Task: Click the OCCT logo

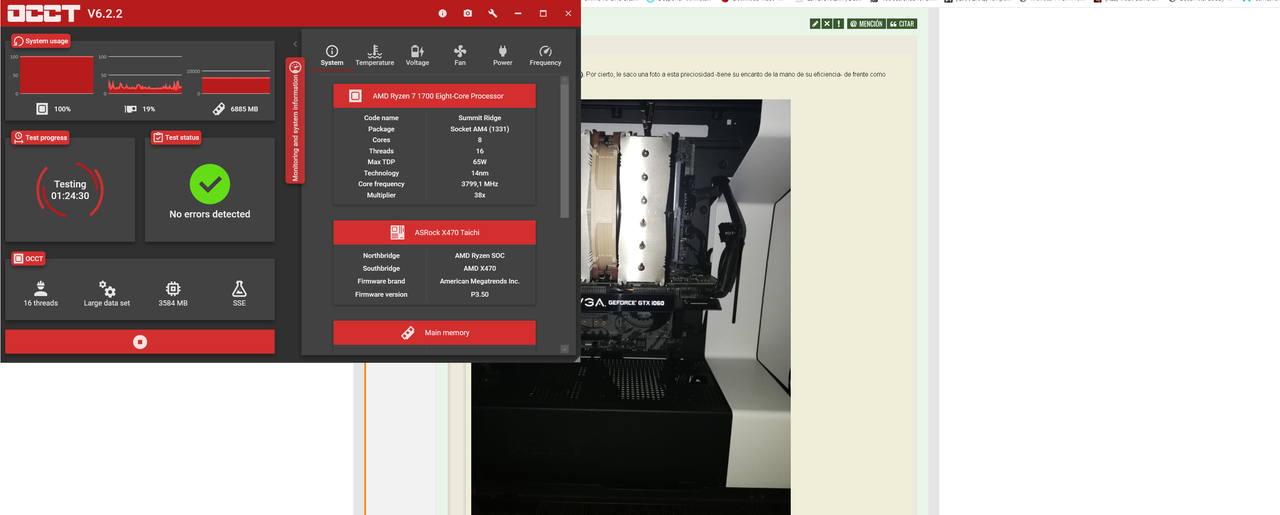Action: (44, 14)
